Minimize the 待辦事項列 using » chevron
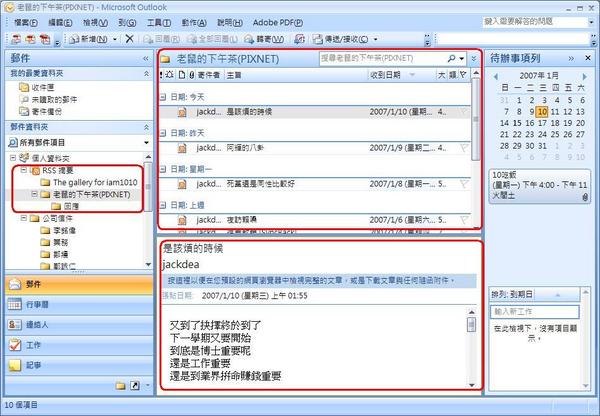This screenshot has height=416, width=600. (571, 59)
